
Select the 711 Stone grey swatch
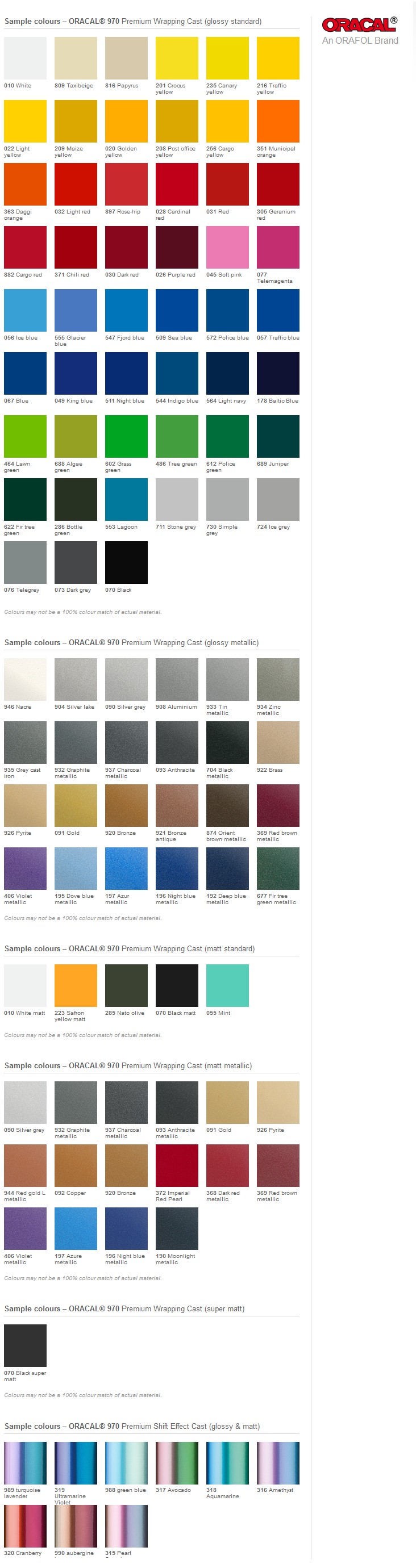[x=177, y=500]
